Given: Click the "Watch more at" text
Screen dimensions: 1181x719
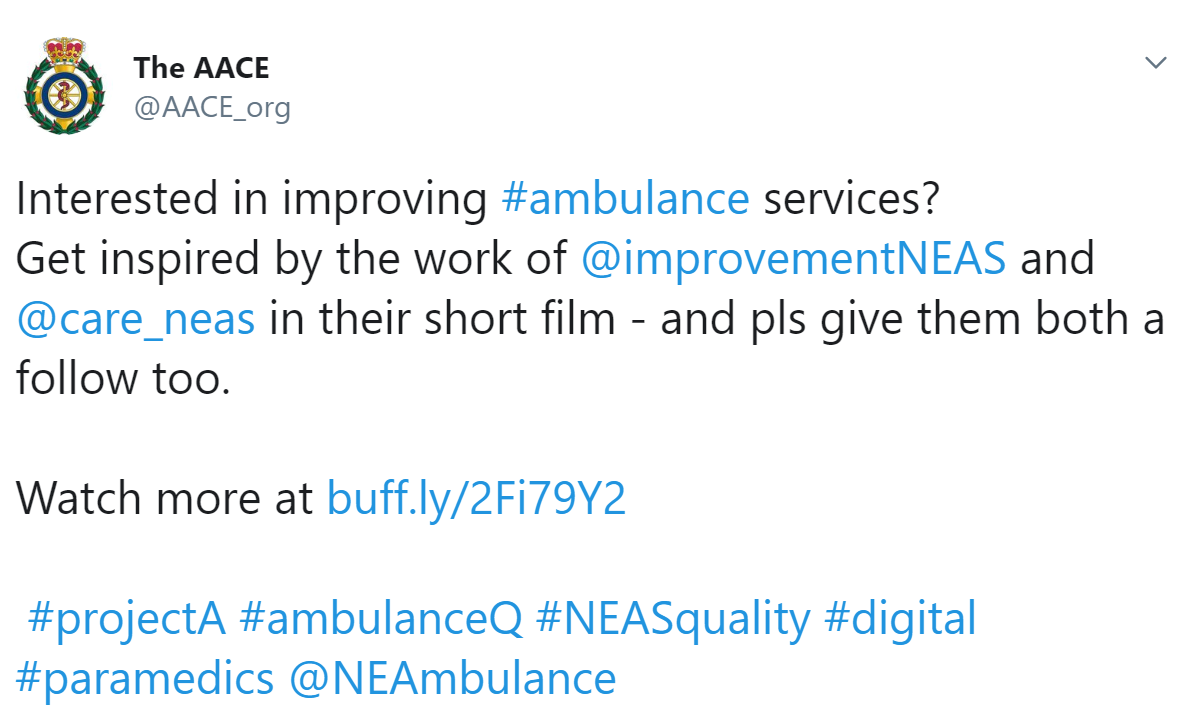Looking at the screenshot, I should (165, 498).
